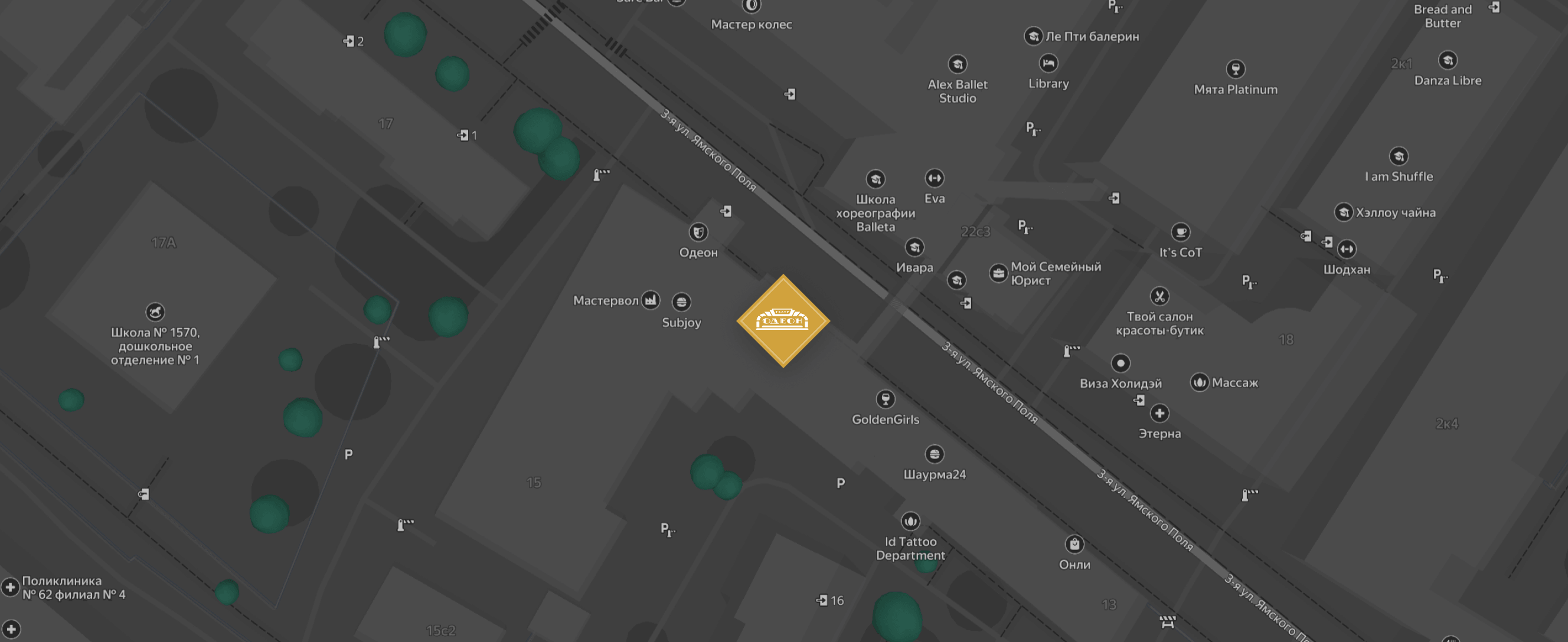Click the Одеон place label
The width and height of the screenshot is (1568, 642).
tap(698, 253)
